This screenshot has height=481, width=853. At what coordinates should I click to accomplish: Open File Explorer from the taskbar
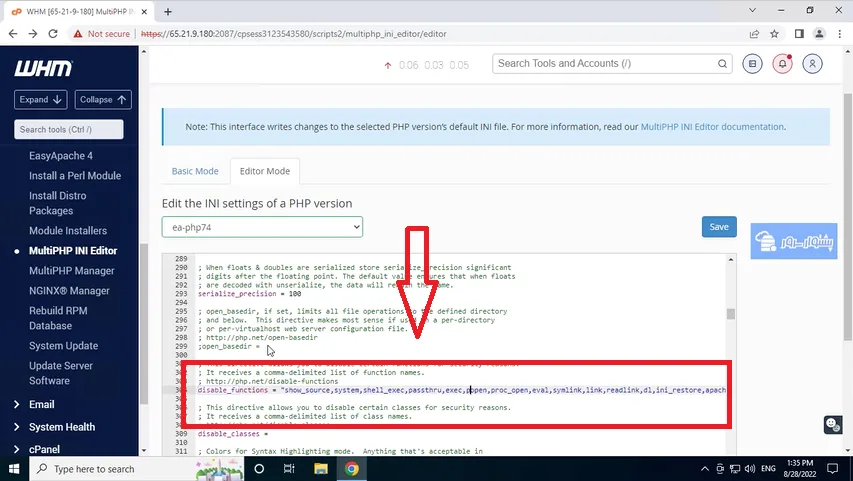320,469
